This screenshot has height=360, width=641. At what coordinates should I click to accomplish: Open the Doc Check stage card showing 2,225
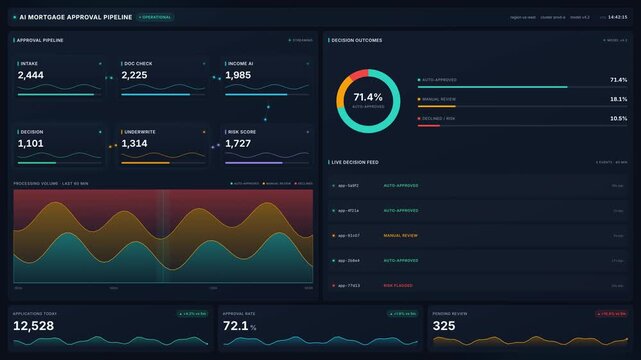[163, 77]
